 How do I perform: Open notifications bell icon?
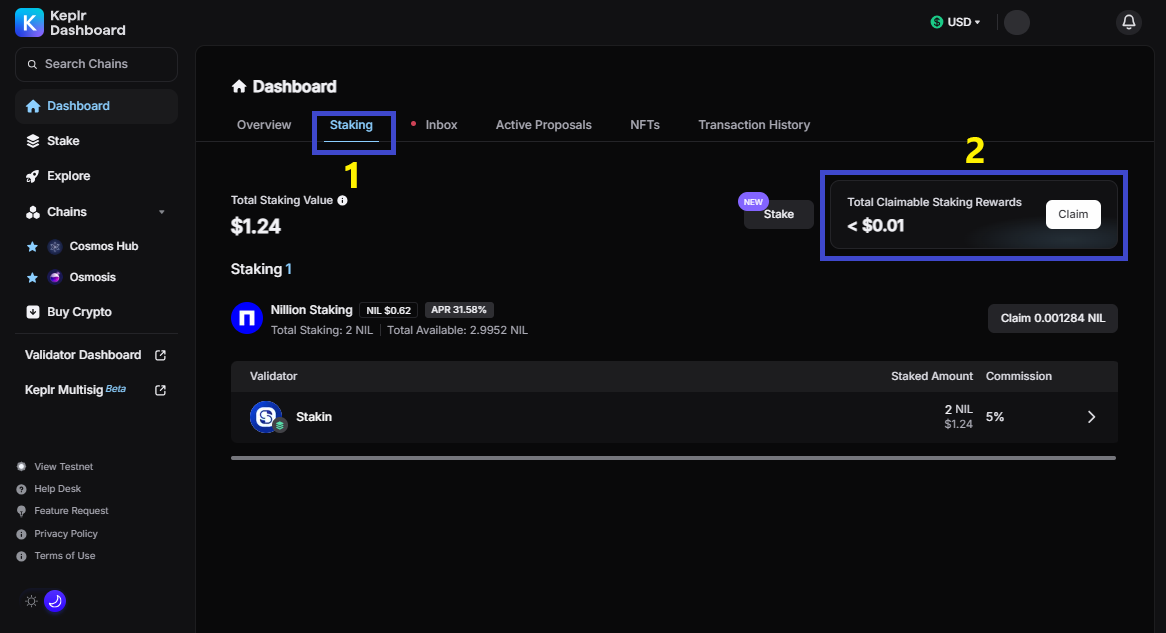coord(1129,22)
